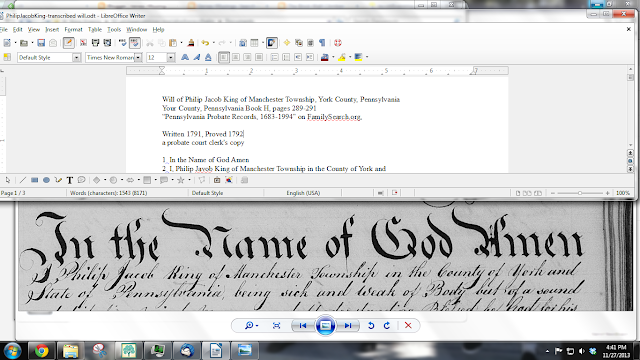Choose the Ellipse drawing tool
Image resolution: width=640 pixels, height=360 pixels.
47,180
